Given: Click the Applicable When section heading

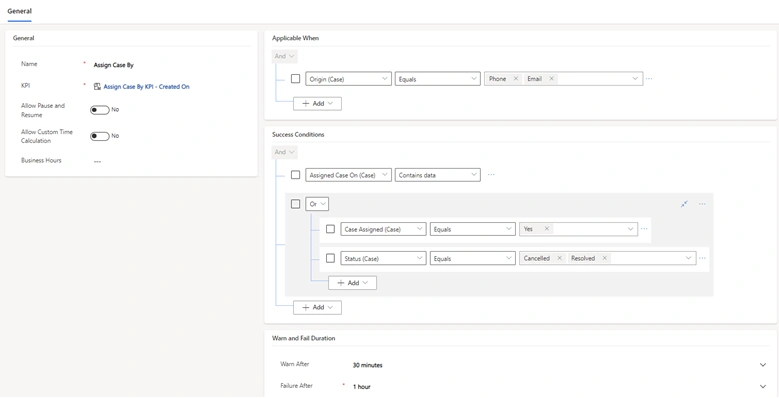Looking at the screenshot, I should tap(296, 38).
